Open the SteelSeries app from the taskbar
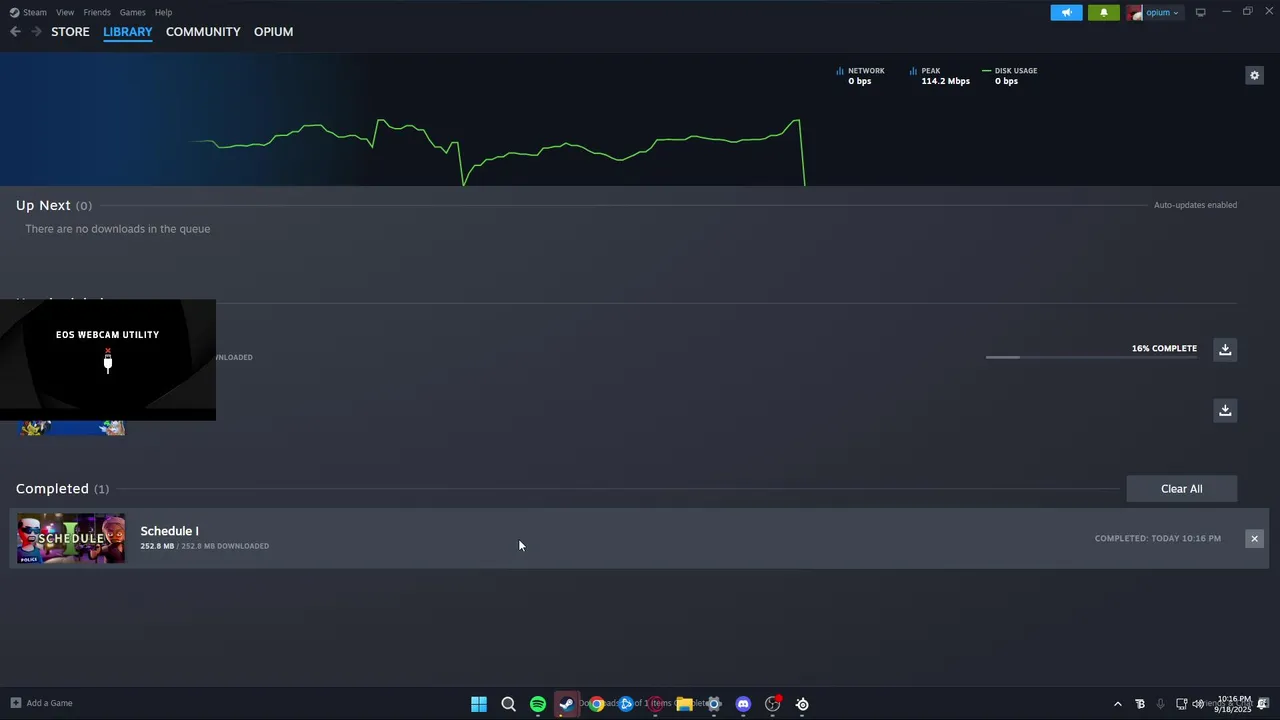Screen dimensions: 1280x720 pos(802,704)
